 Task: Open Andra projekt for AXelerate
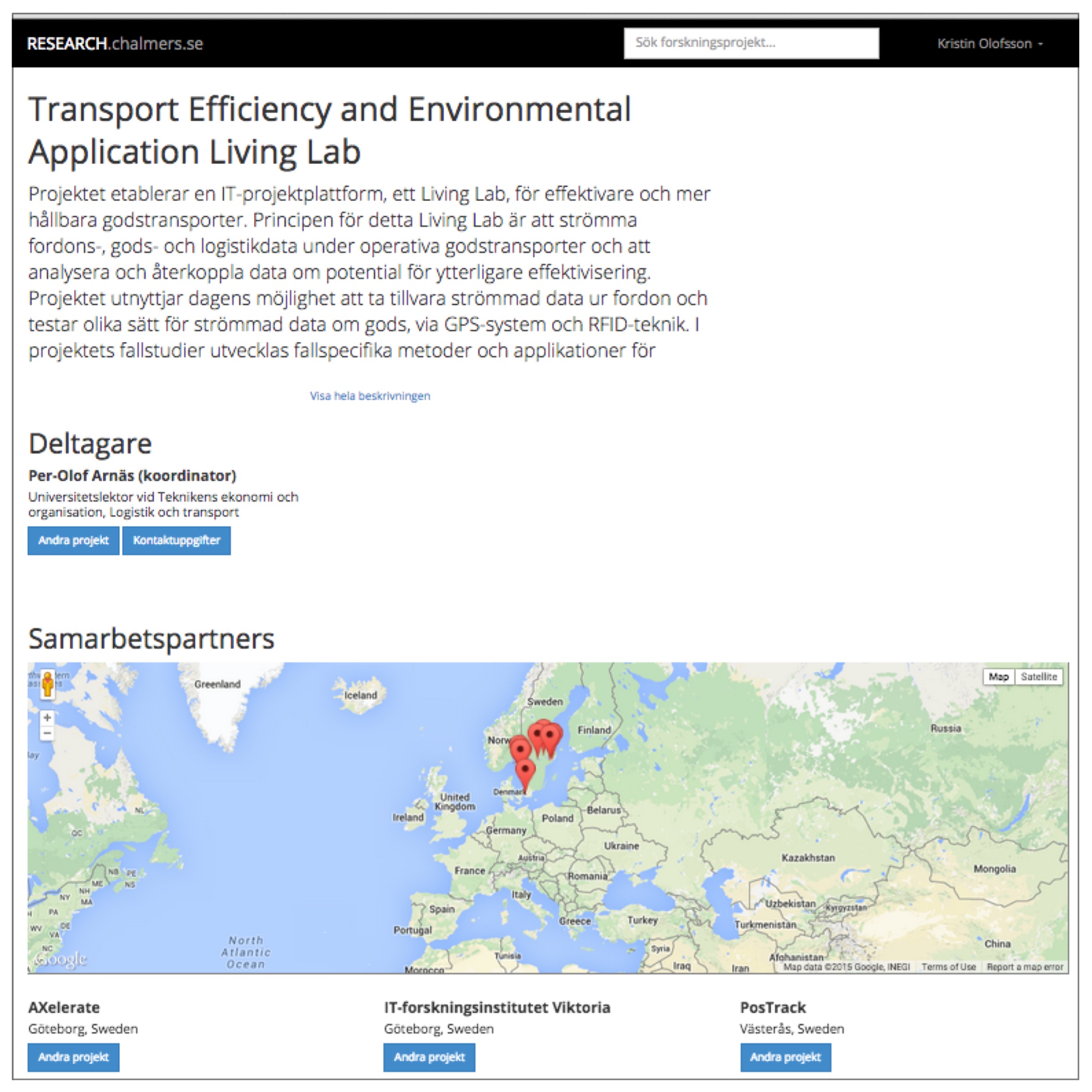click(x=74, y=1057)
